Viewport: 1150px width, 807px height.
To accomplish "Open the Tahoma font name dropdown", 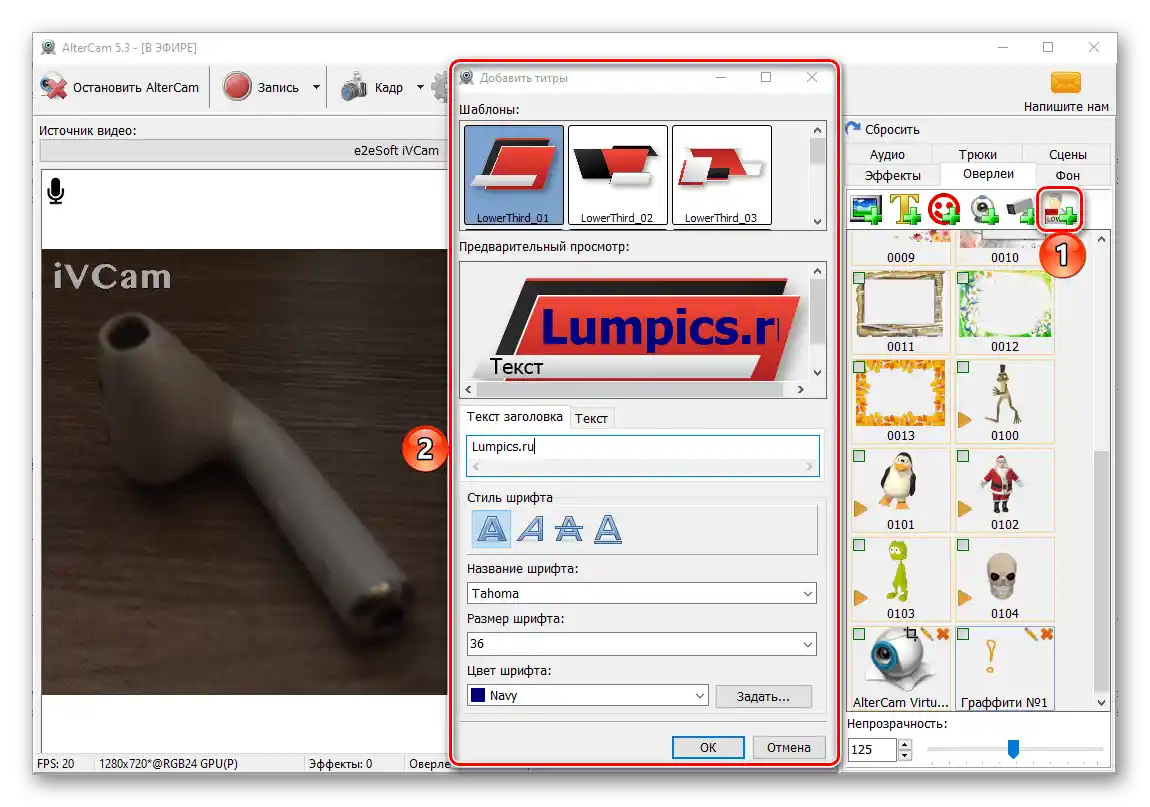I will (x=642, y=594).
